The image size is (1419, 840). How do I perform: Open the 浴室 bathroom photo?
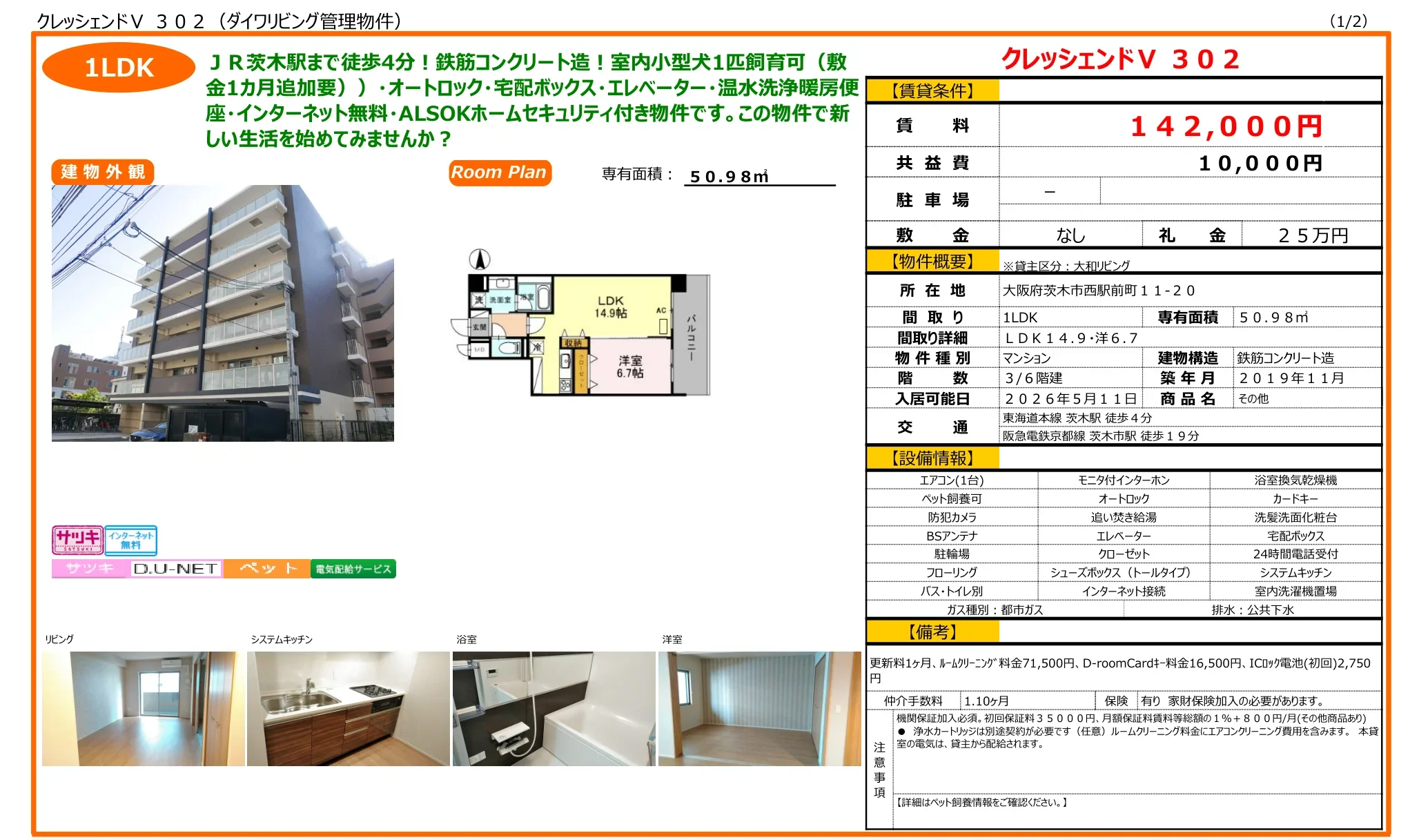point(554,708)
